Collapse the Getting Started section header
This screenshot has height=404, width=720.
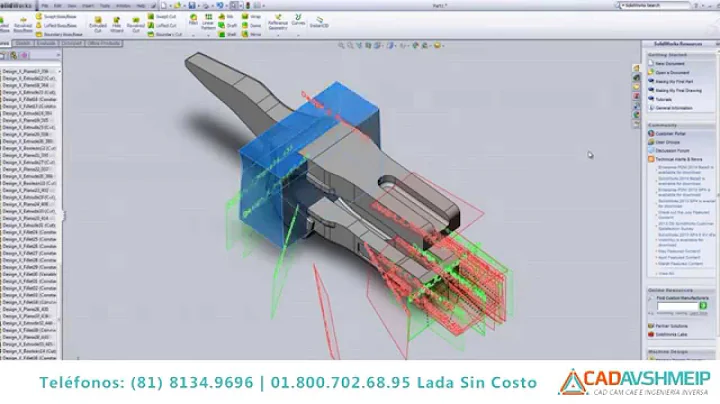tap(681, 55)
